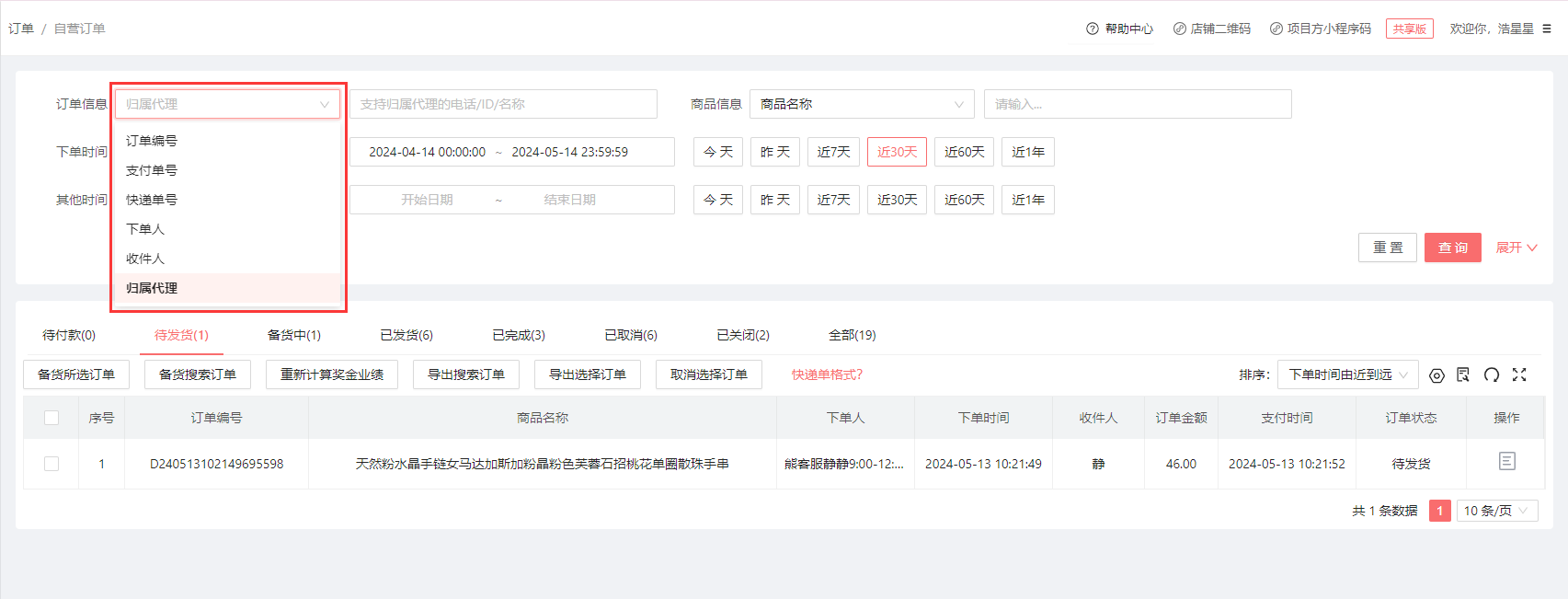The width and height of the screenshot is (1568, 599).
Task: Toggle fullscreen view of the table
Action: tap(1519, 374)
